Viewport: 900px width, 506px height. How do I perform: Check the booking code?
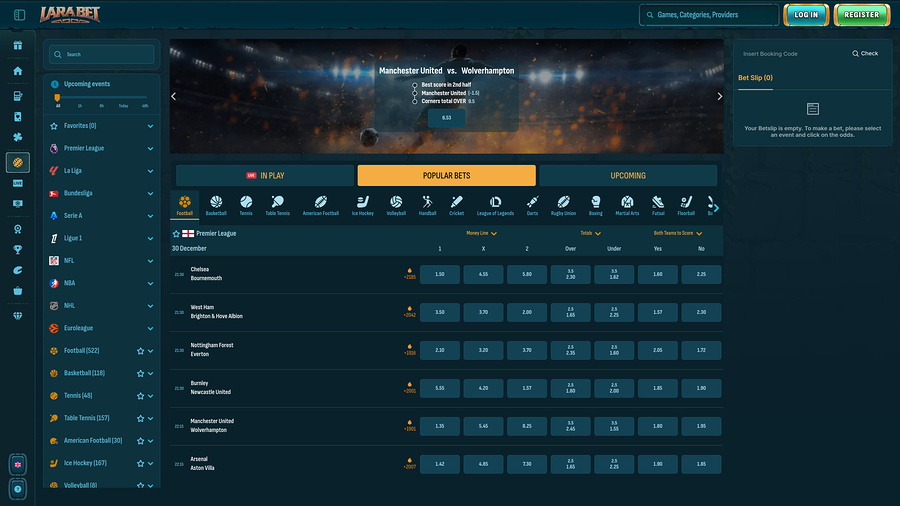(865, 53)
